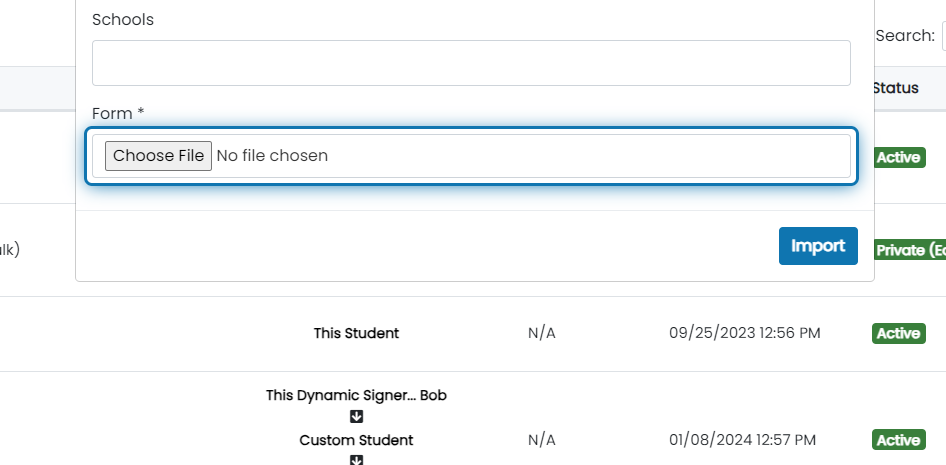The width and height of the screenshot is (946, 465).
Task: Click the 09/25/2023 12:56 PM date cell
Action: [744, 333]
